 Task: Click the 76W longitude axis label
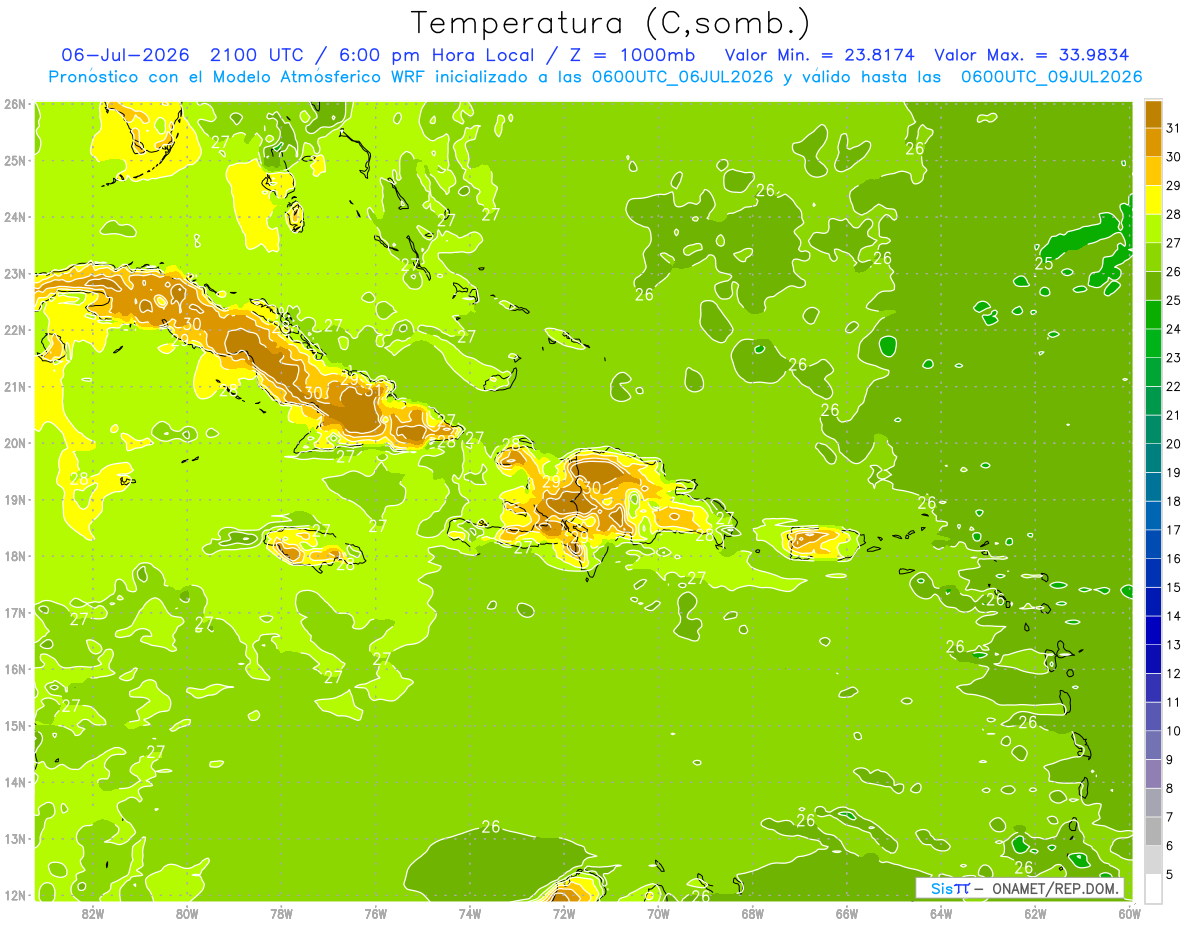[375, 913]
